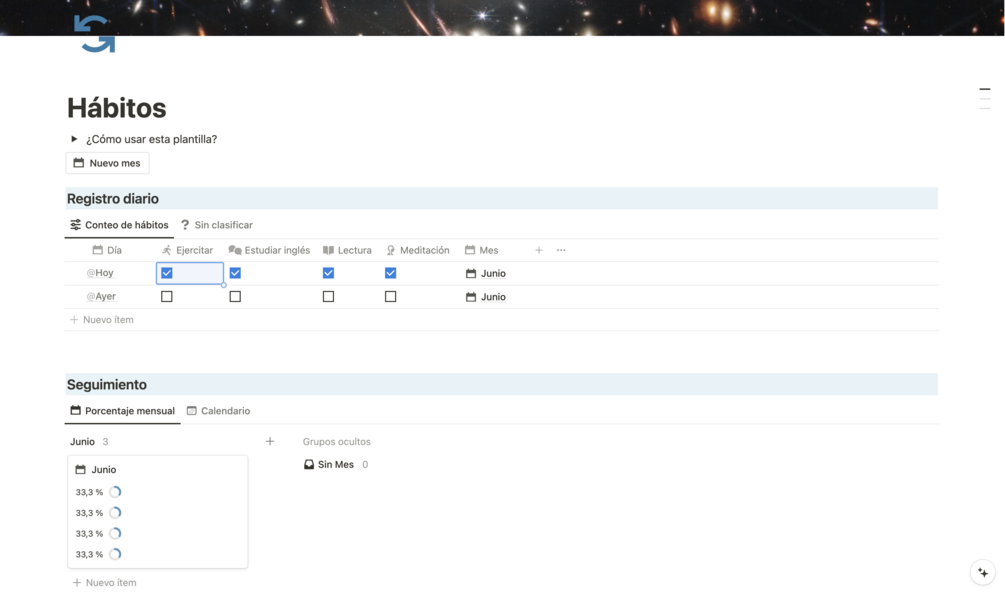1005x604 pixels.
Task: Add a row with Nuevo ítem under table
Action: click(102, 319)
